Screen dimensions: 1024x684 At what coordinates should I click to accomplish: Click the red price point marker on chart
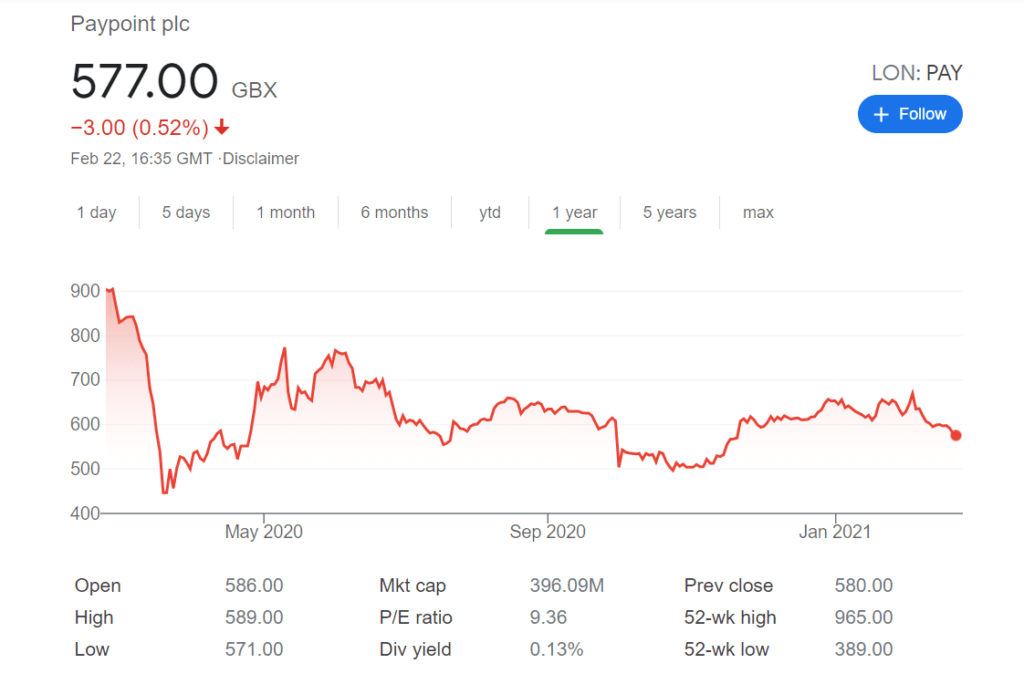955,435
